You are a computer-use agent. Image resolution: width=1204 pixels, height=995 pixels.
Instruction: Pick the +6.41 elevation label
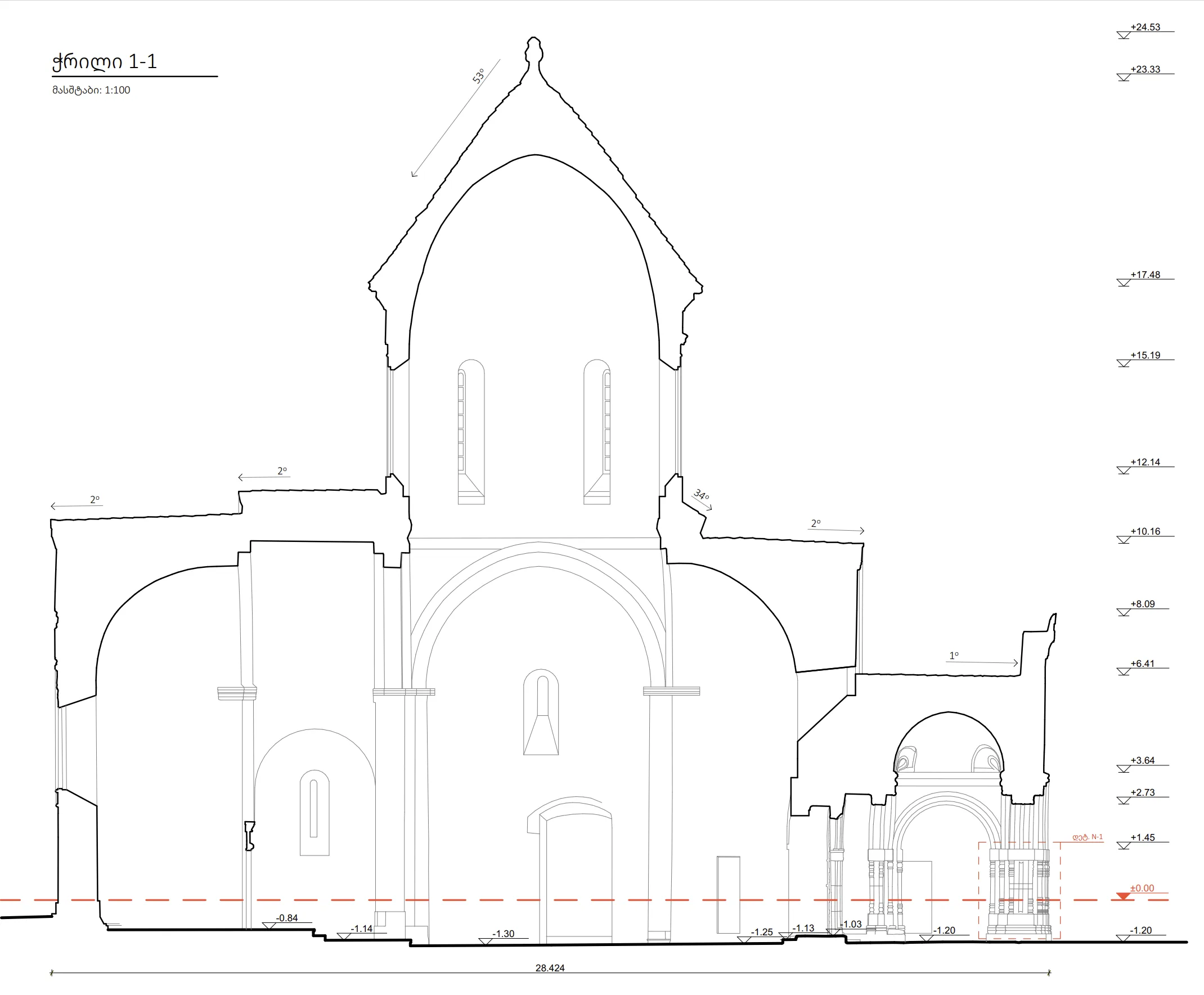[x=1142, y=664]
